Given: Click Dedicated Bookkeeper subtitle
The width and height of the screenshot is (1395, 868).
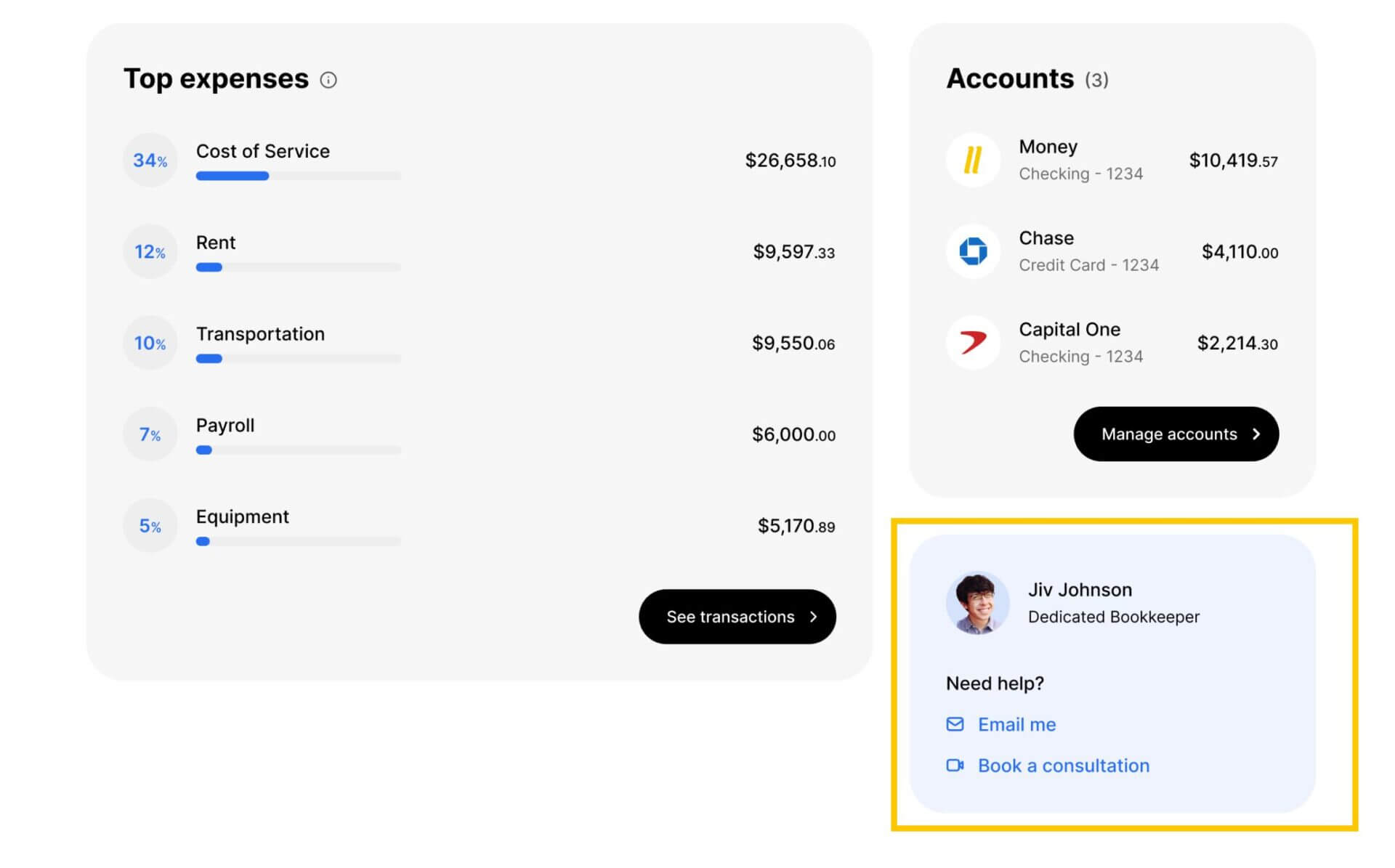Looking at the screenshot, I should 1114,617.
